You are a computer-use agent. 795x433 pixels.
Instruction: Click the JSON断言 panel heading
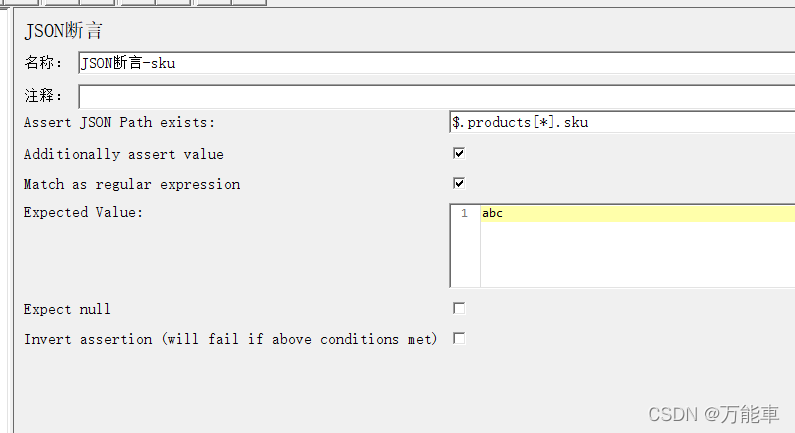coord(63,31)
